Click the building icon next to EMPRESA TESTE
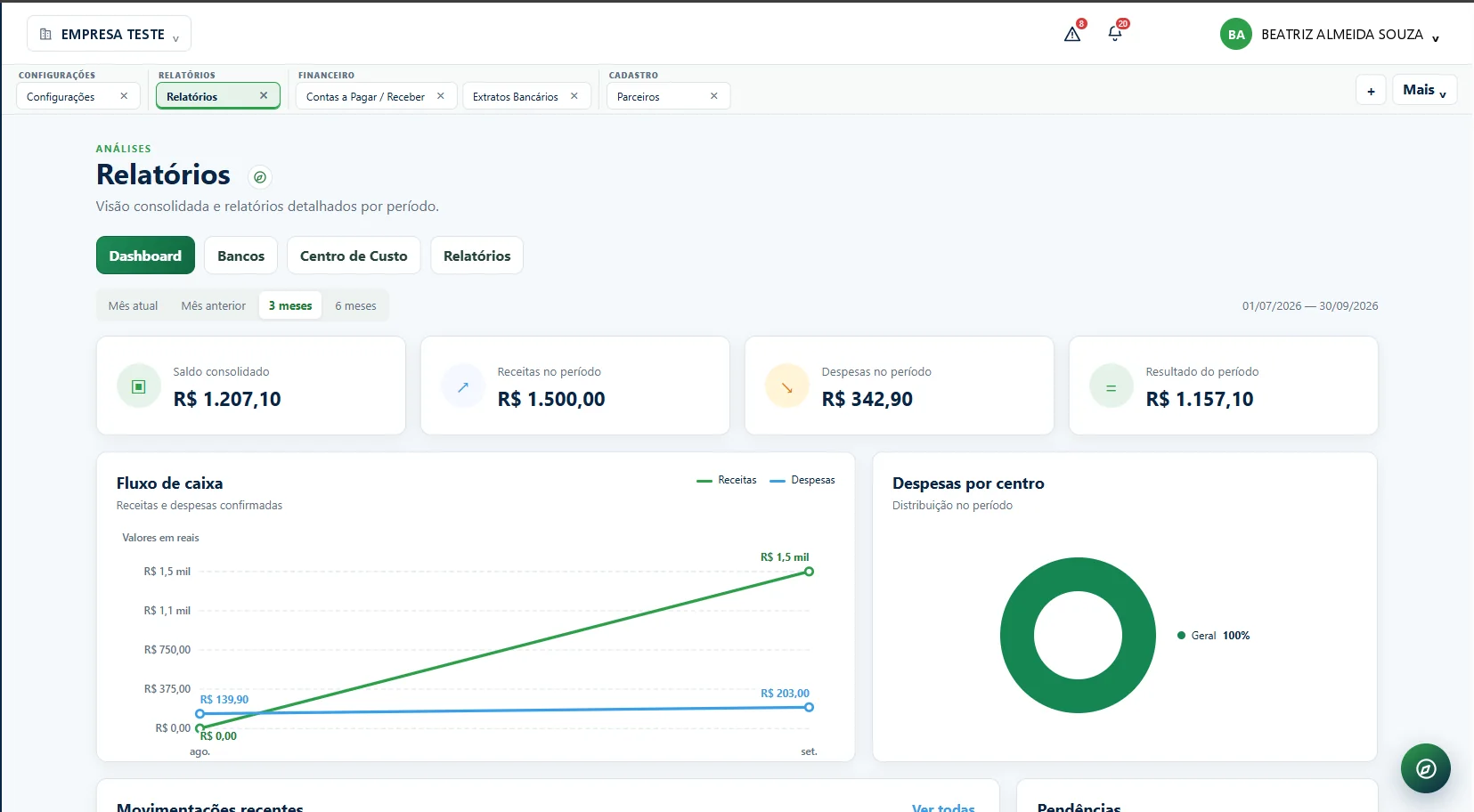This screenshot has width=1474, height=812. [x=45, y=34]
